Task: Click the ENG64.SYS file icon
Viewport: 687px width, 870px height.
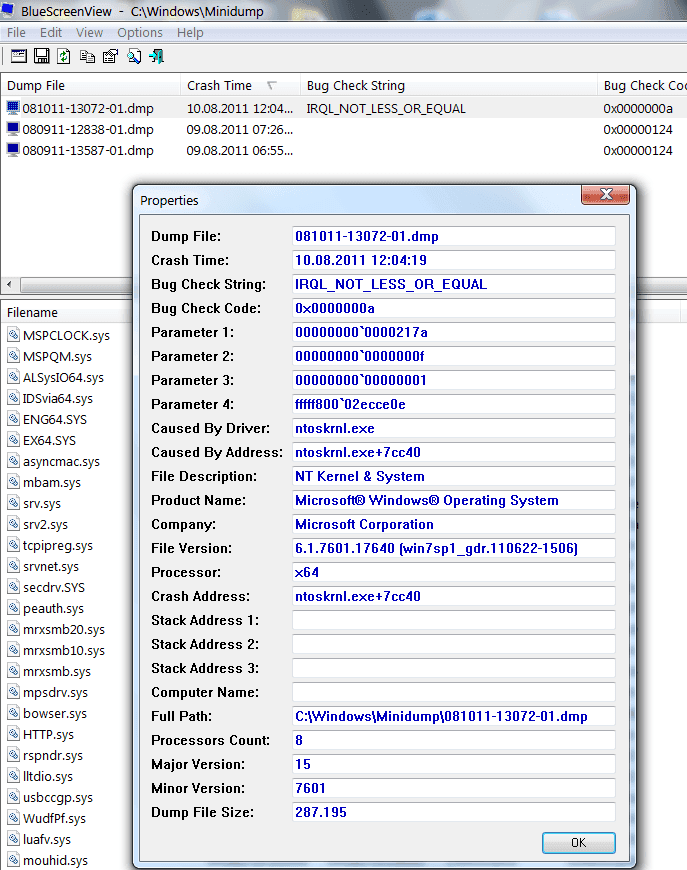Action: pyautogui.click(x=13, y=419)
